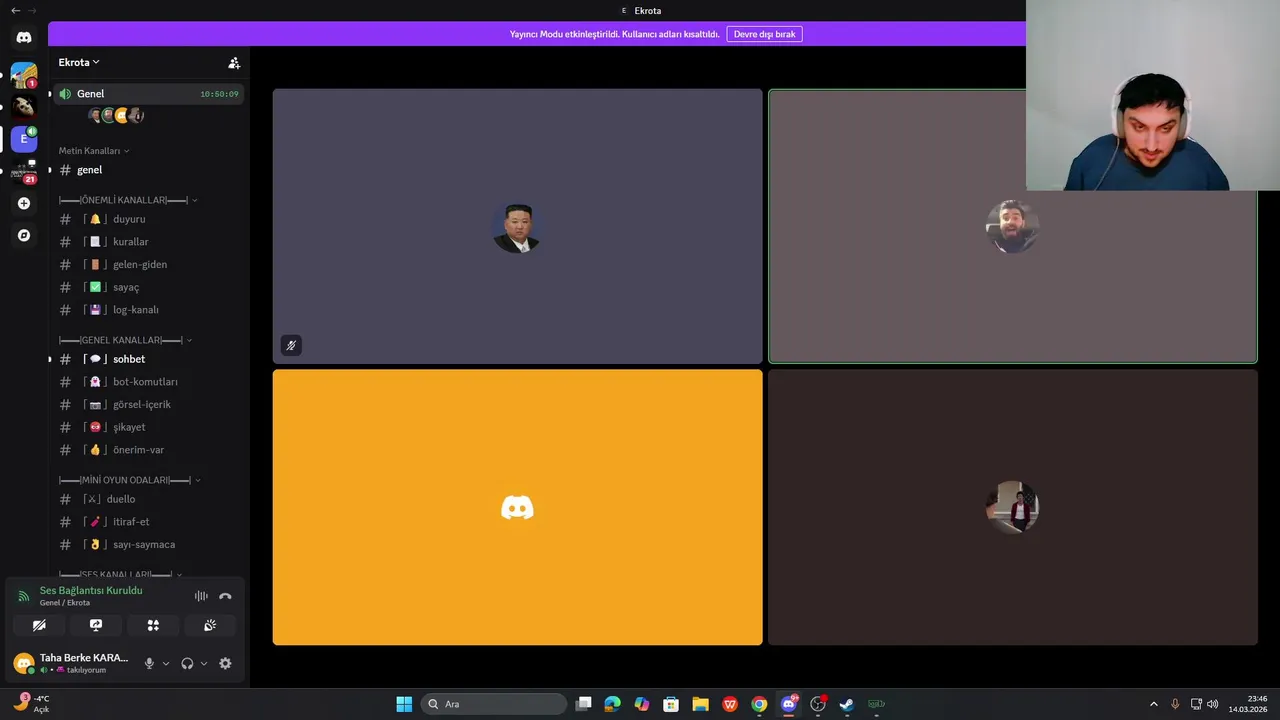
Task: Open Steam from the taskbar
Action: point(846,704)
